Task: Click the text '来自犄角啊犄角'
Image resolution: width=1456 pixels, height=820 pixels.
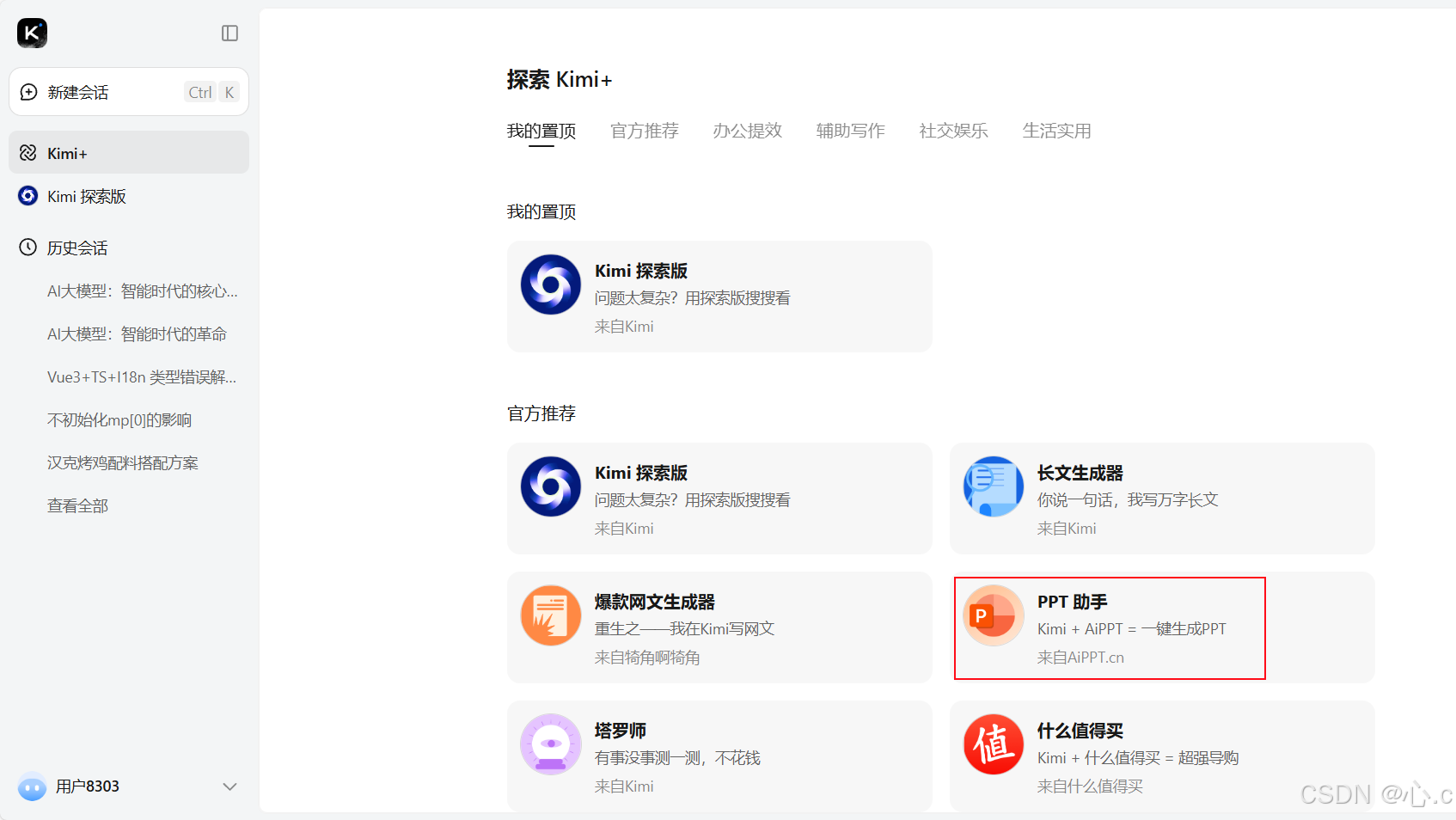Action: [x=647, y=658]
